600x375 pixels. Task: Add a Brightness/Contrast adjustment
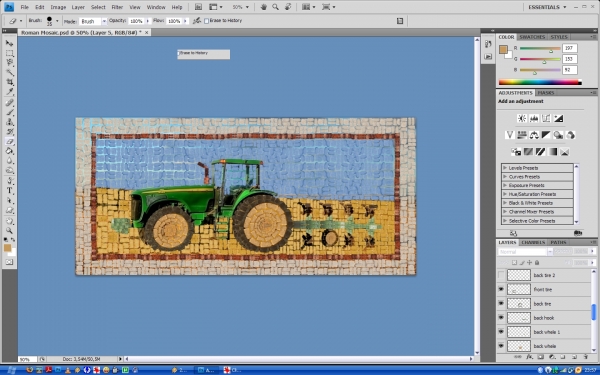[x=522, y=118]
